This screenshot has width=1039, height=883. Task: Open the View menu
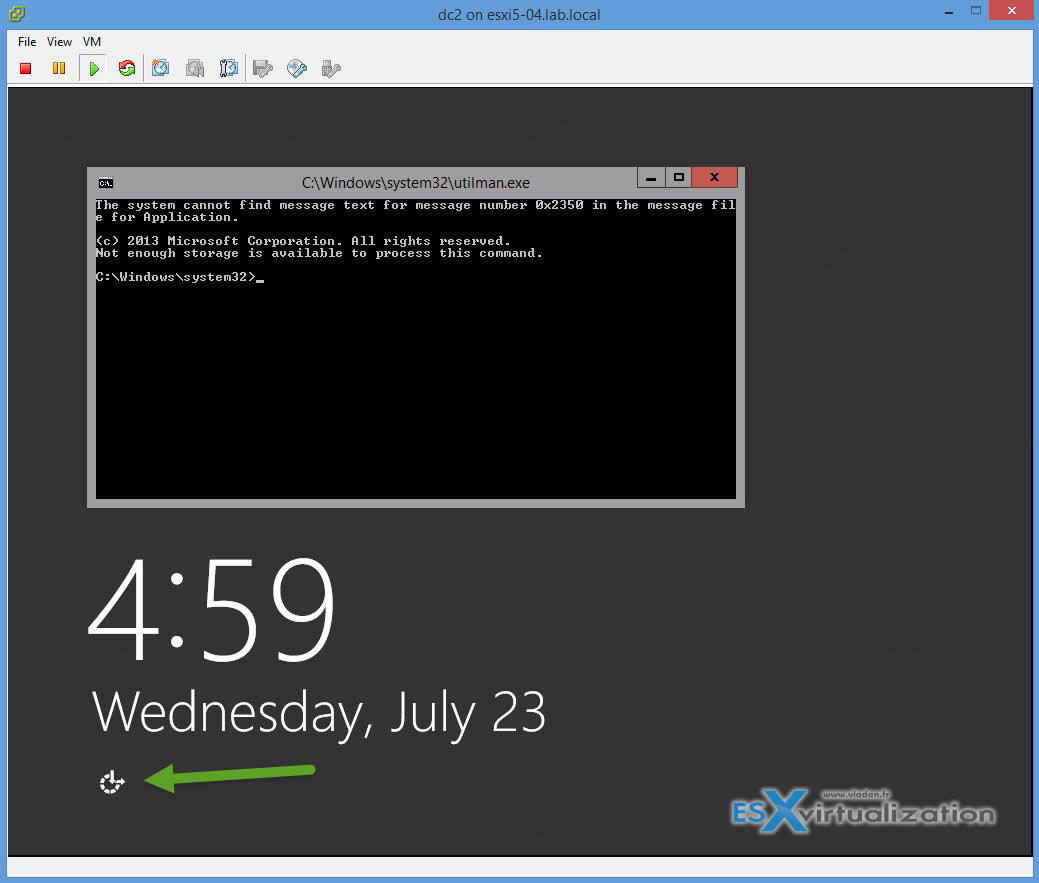58,42
